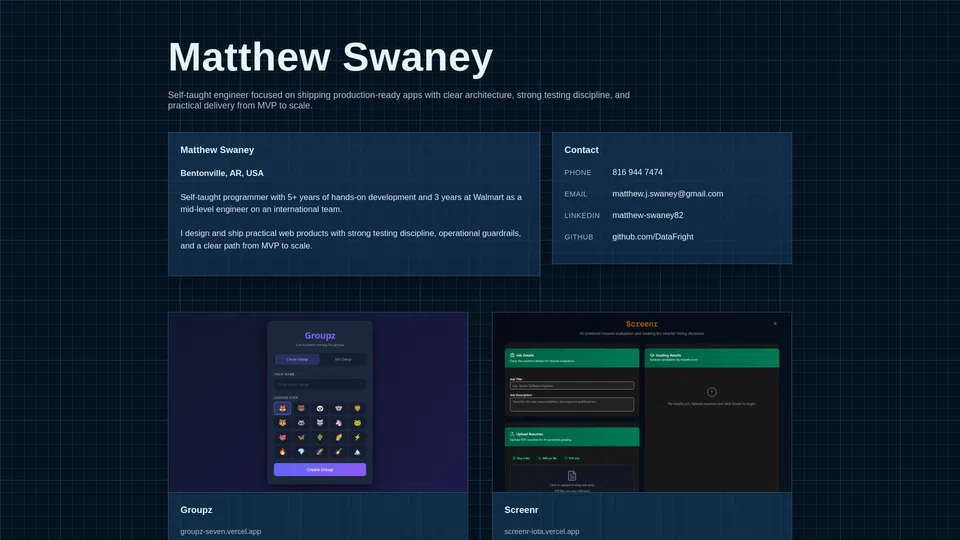
Task: Choose the panda emoji icon
Action: pyautogui.click(x=320, y=408)
